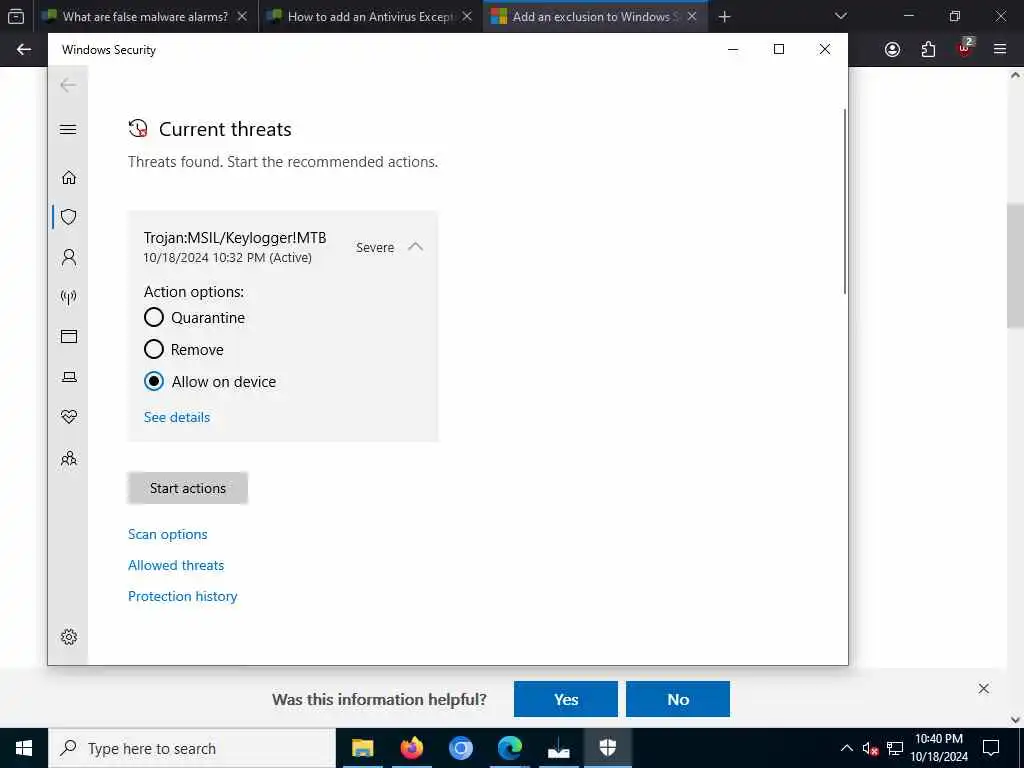Open the Home section in Windows Security sidebar
The image size is (1024, 768).
[x=69, y=178]
